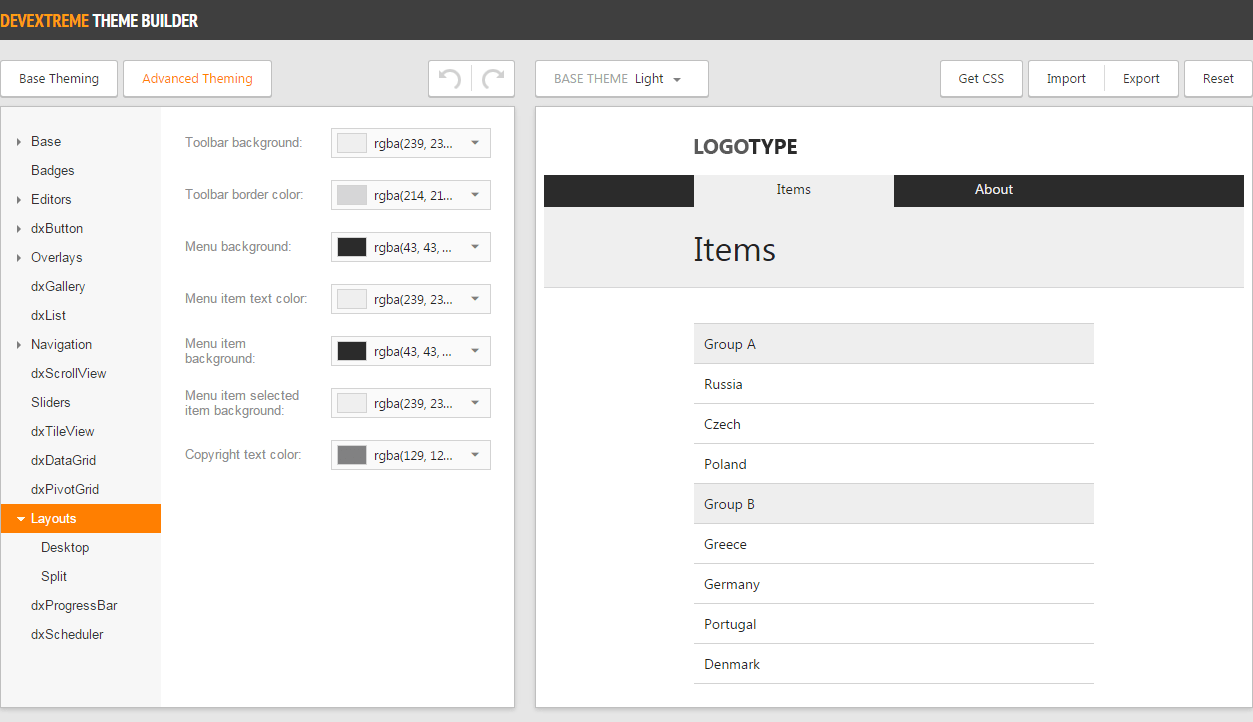Expand the Overlays tree node
Viewport: 1253px width, 722px height.
19,258
